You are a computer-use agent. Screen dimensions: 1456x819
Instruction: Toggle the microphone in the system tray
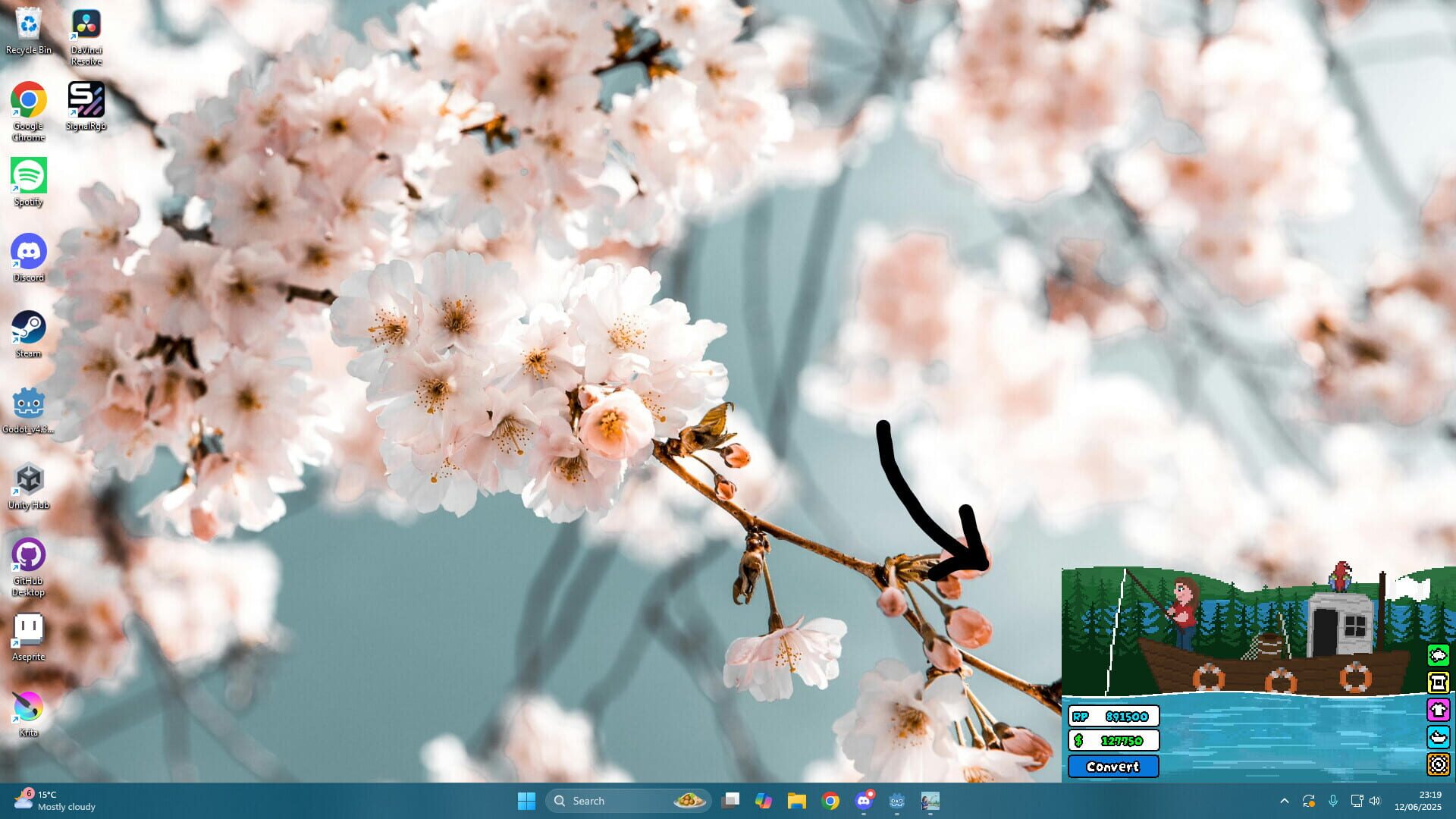(1333, 801)
